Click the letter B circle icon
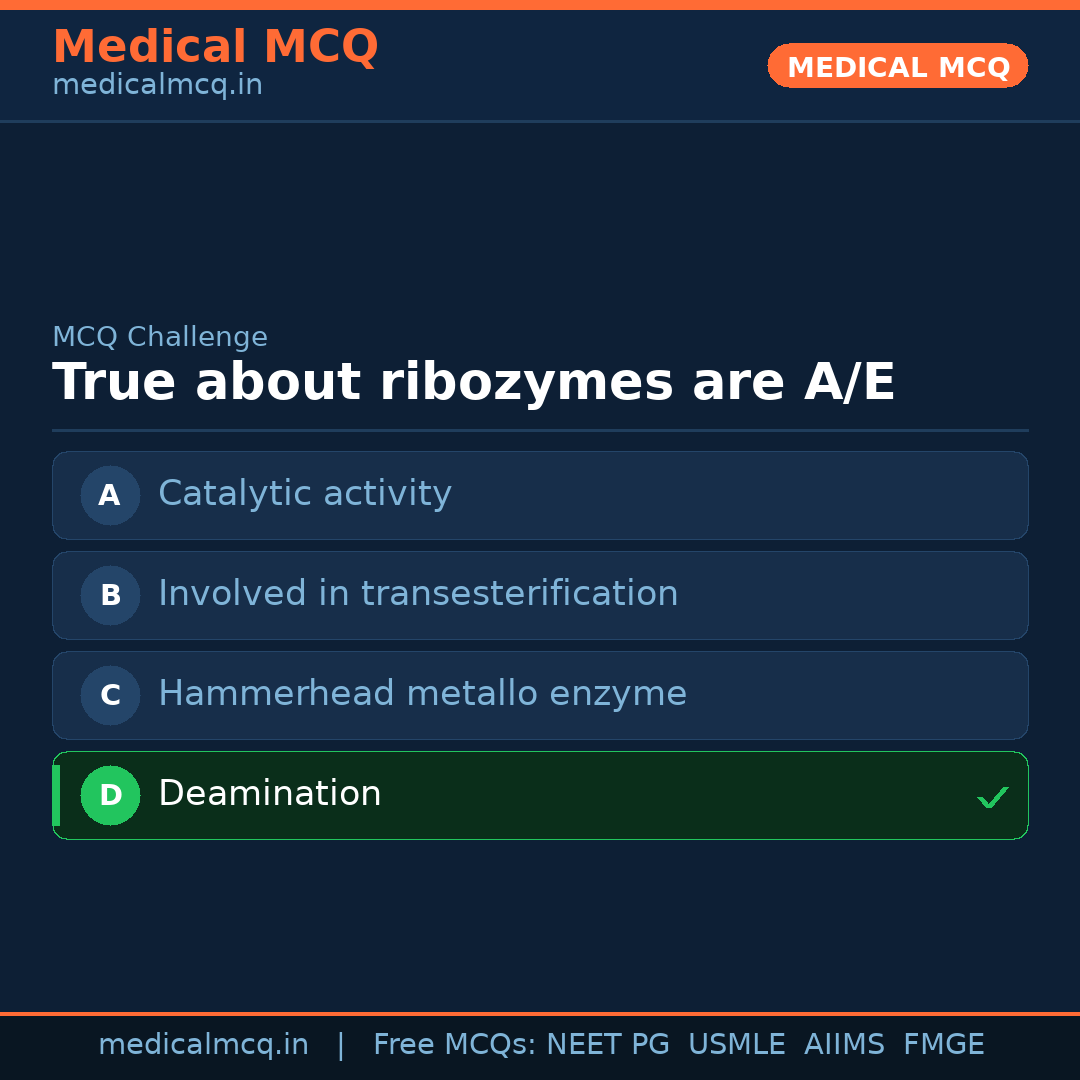 110,595
